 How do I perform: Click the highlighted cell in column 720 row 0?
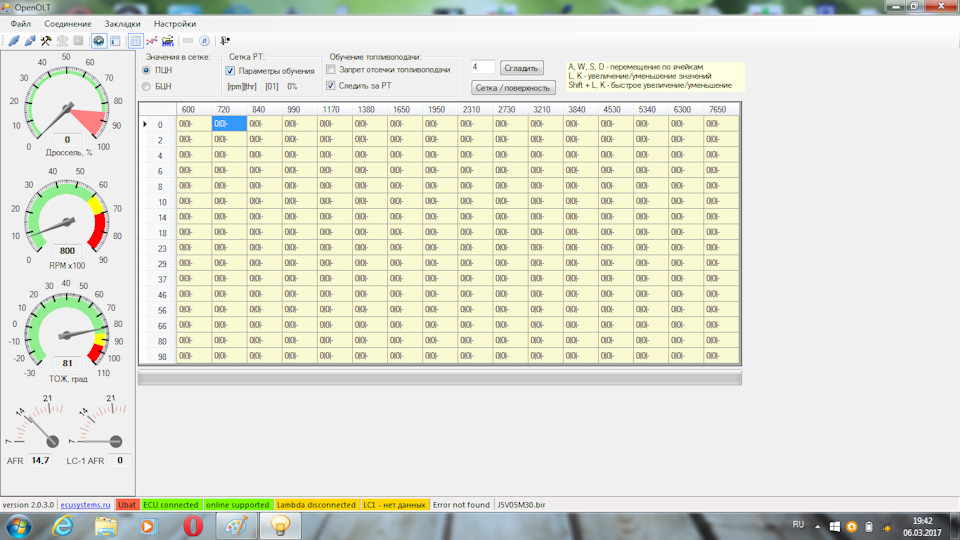(x=230, y=124)
